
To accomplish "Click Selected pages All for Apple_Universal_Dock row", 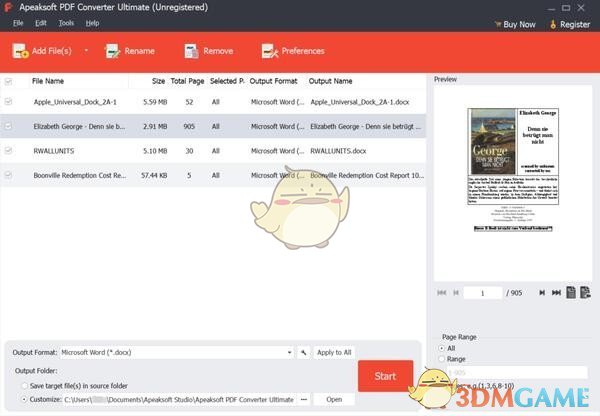I will pyautogui.click(x=215, y=102).
